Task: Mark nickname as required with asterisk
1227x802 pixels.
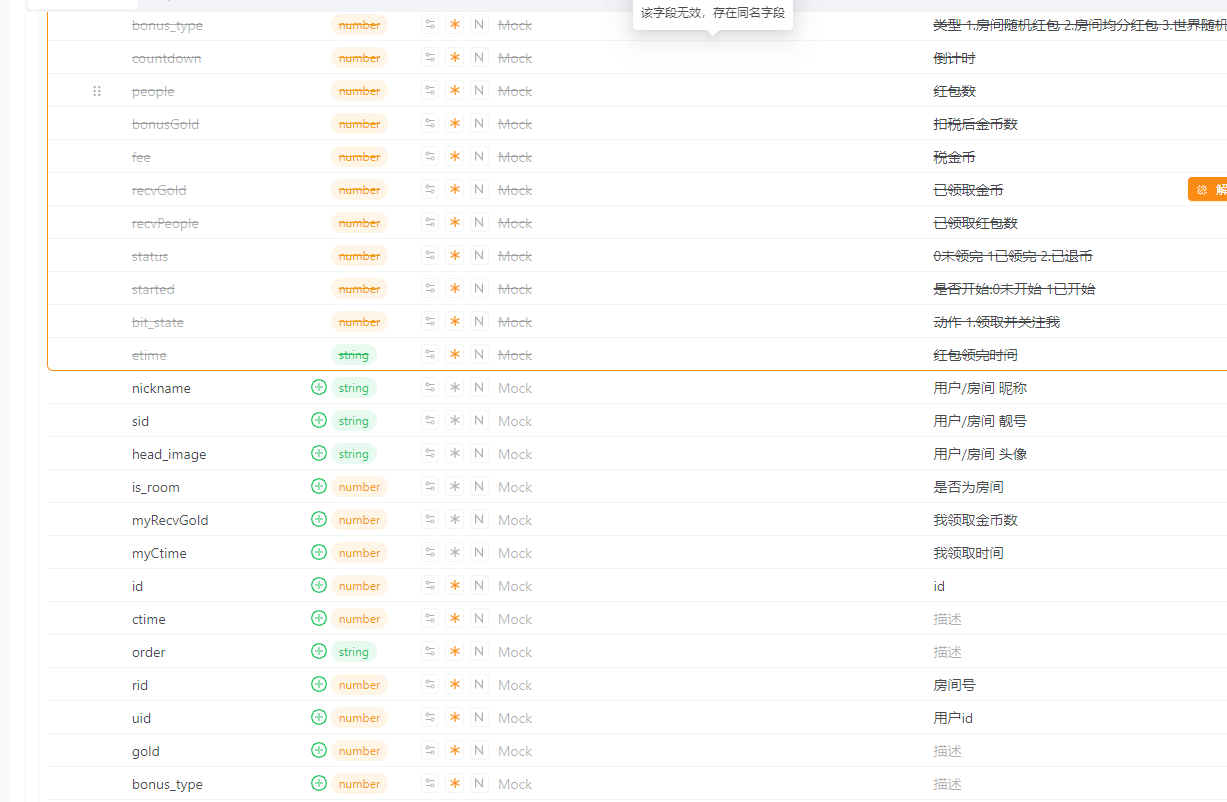Action: (x=455, y=387)
